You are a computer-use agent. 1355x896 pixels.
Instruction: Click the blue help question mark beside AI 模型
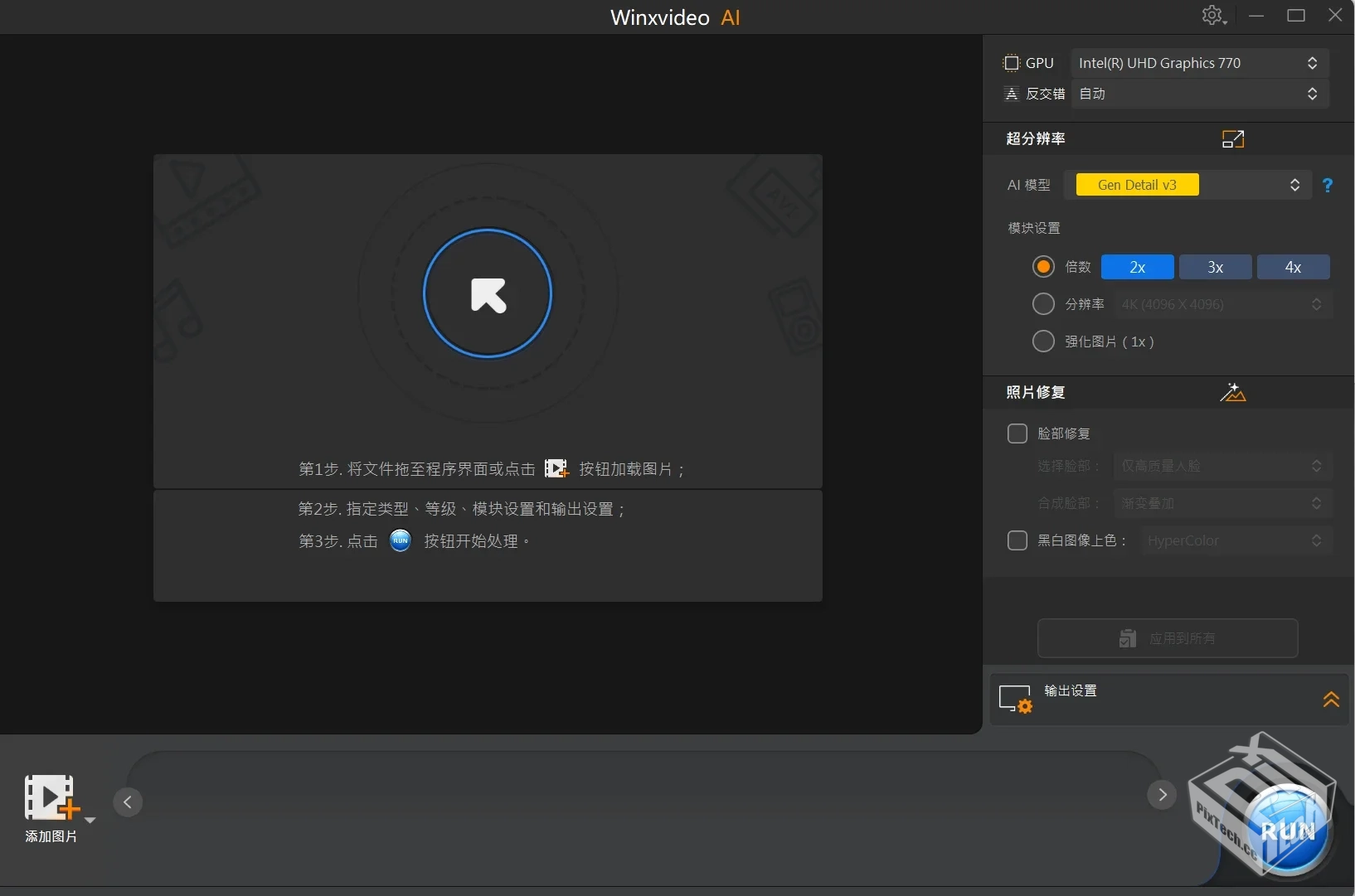(1328, 185)
